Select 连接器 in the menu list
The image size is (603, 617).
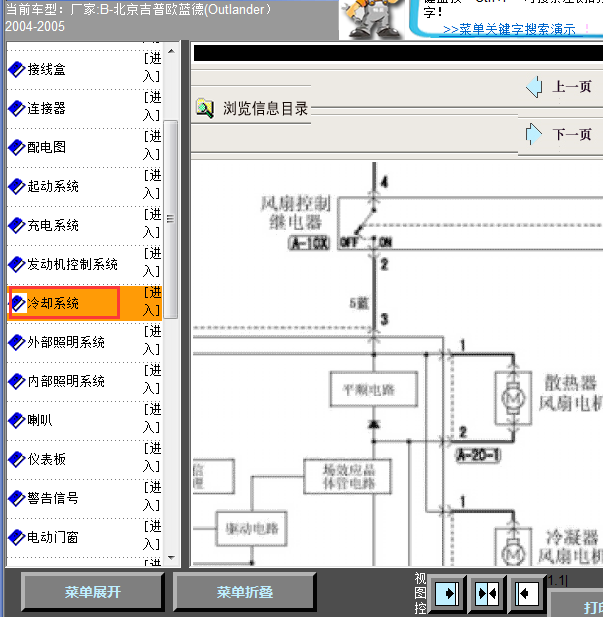46,109
